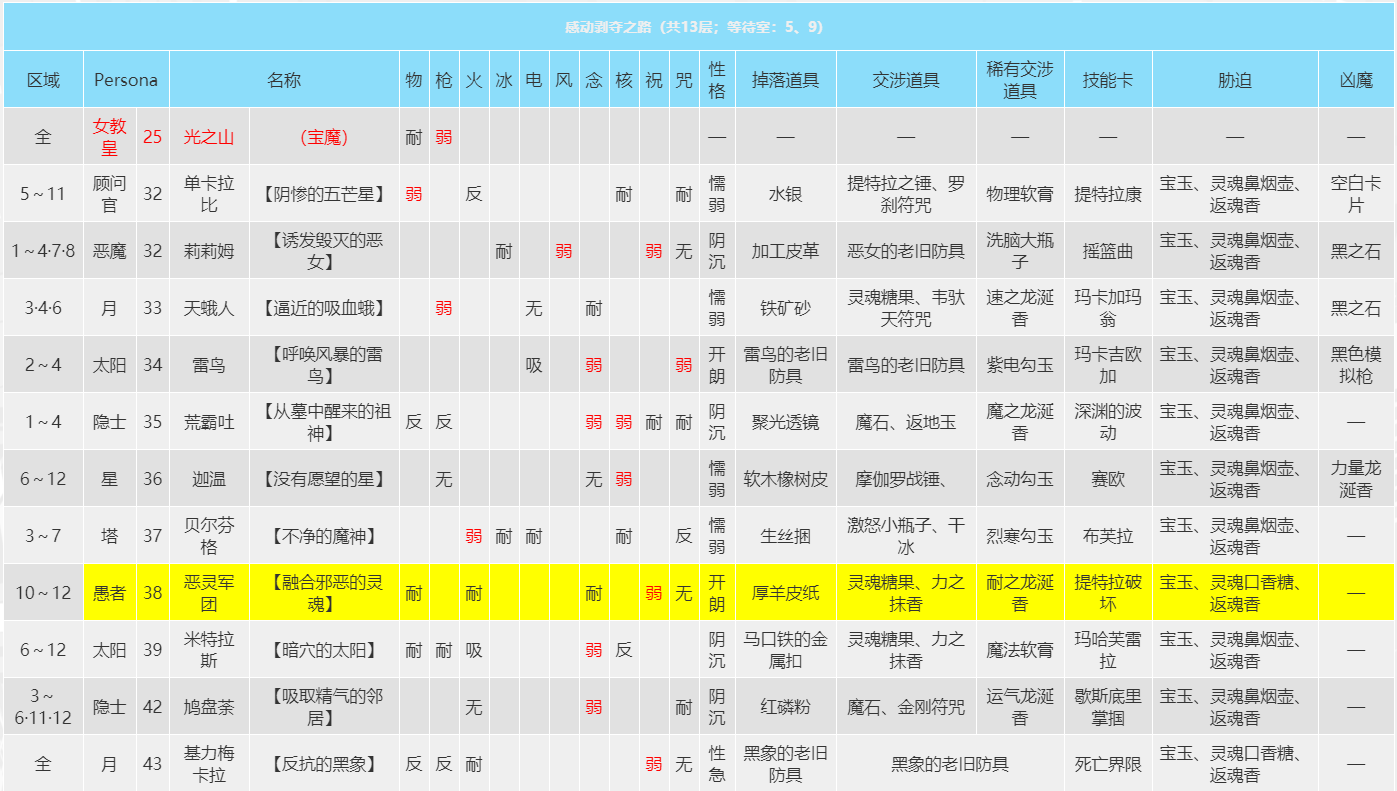Click the red 女教皇 arcana cell

pos(110,137)
